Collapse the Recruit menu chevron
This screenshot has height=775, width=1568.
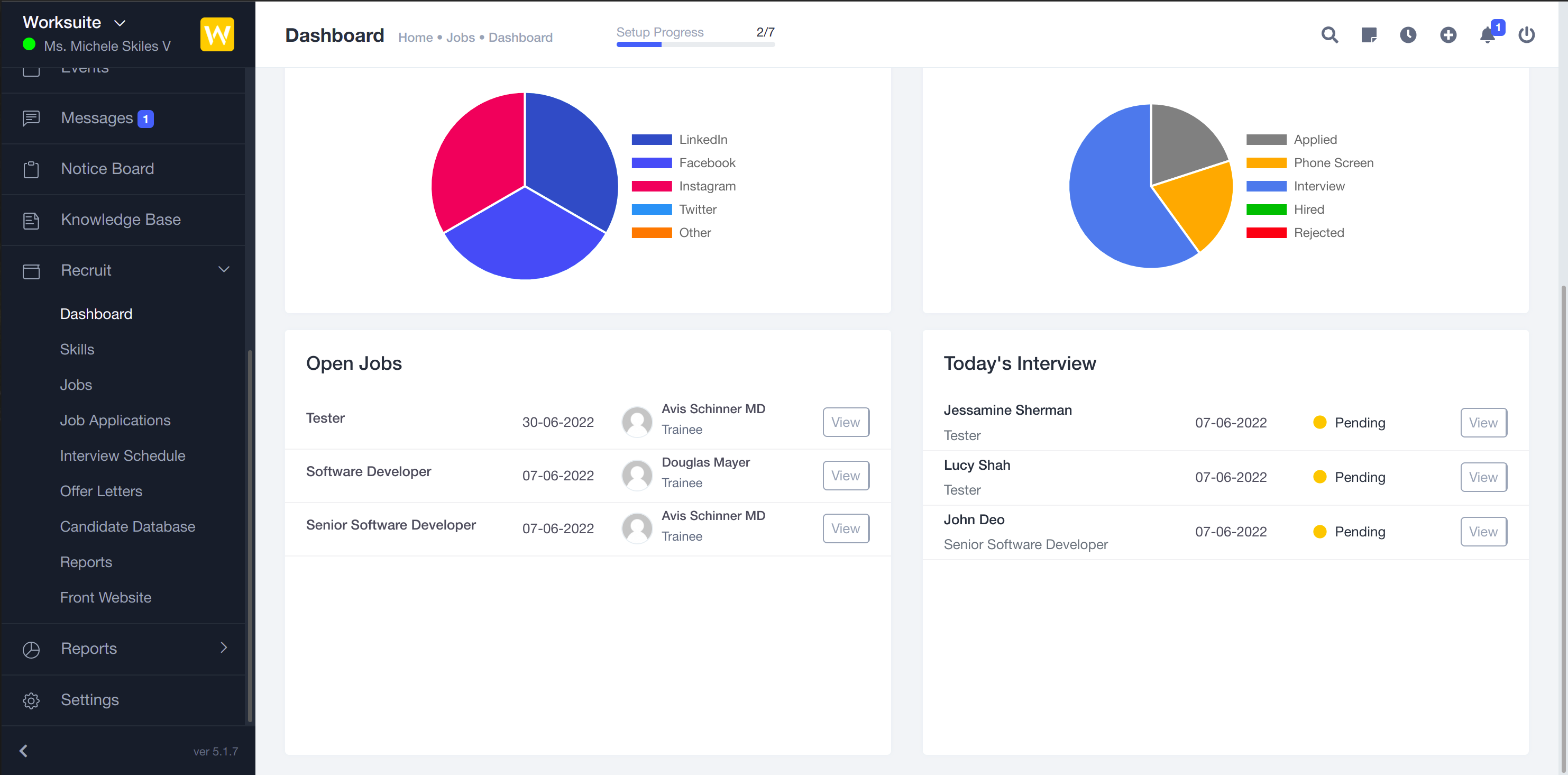click(x=223, y=270)
